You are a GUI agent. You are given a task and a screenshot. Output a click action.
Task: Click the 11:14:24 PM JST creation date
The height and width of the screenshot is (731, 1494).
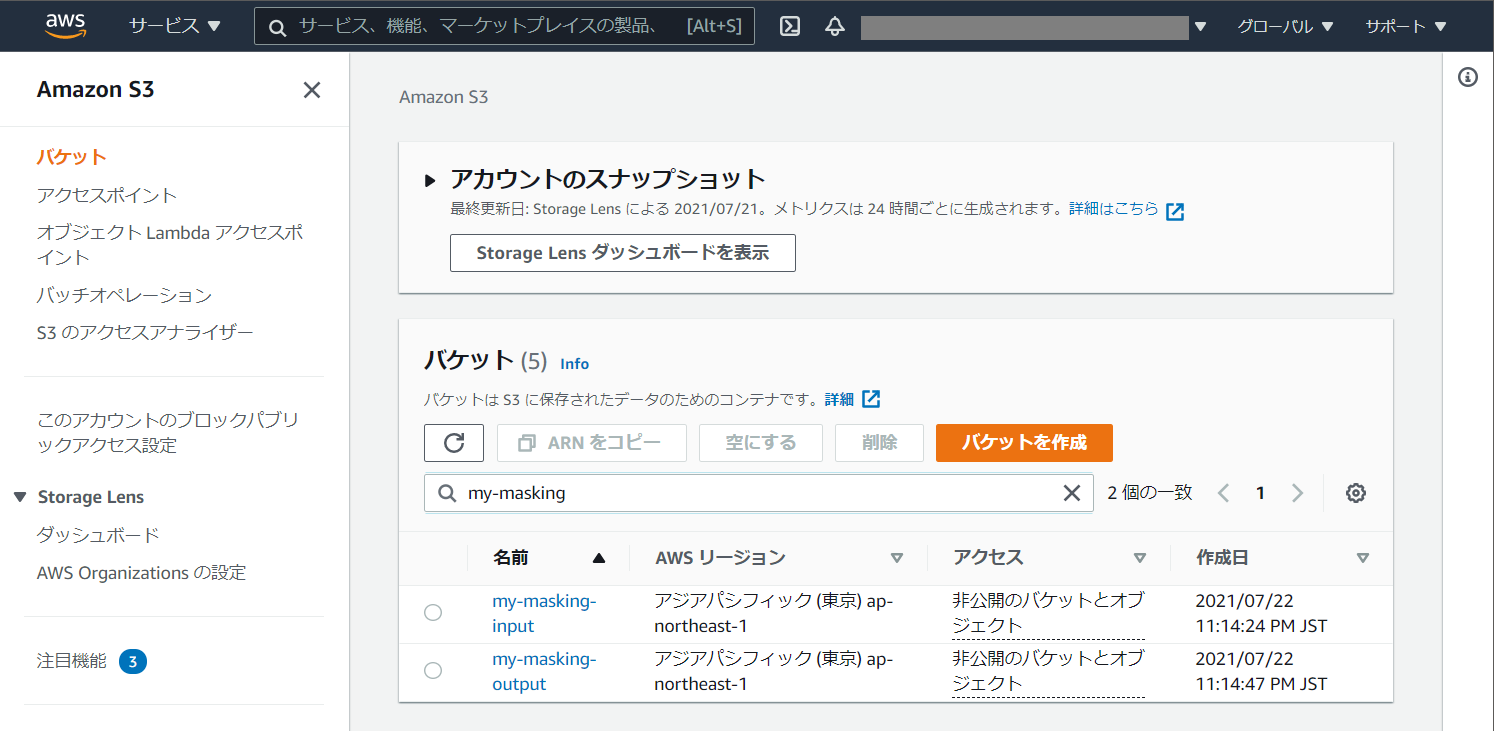[x=1261, y=626]
